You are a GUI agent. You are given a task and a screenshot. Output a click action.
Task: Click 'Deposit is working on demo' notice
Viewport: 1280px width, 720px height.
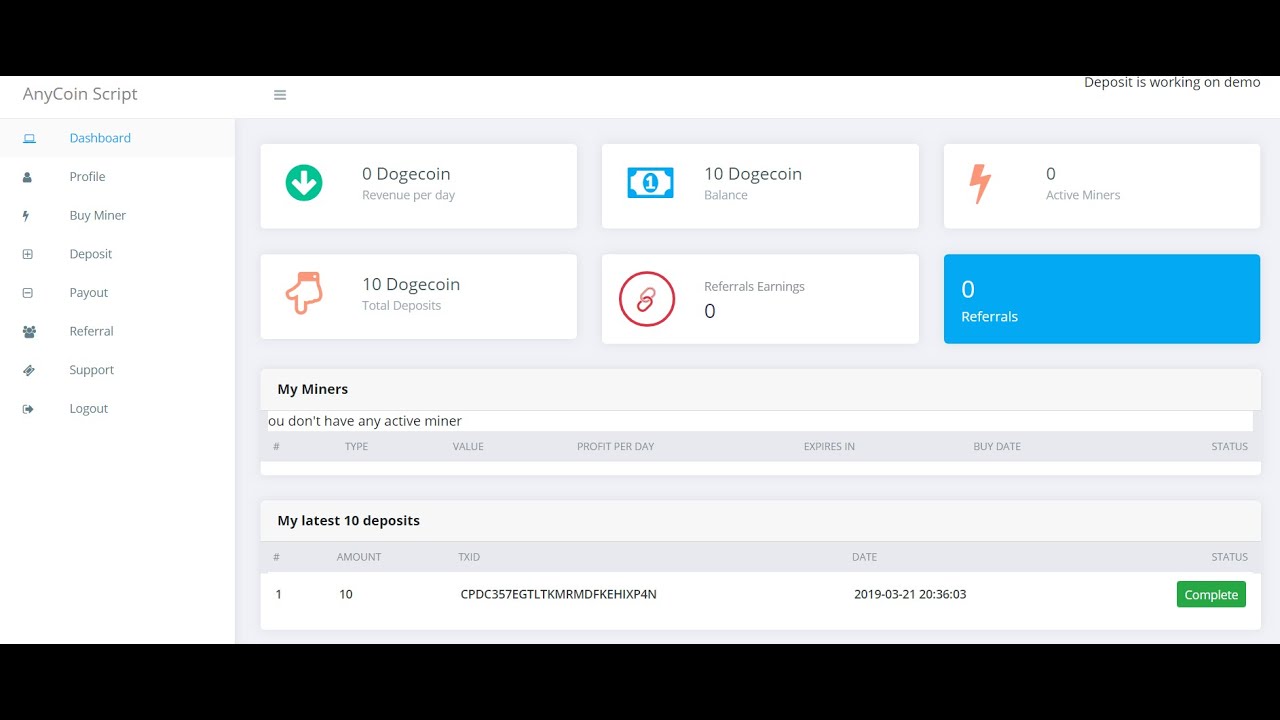click(1172, 82)
